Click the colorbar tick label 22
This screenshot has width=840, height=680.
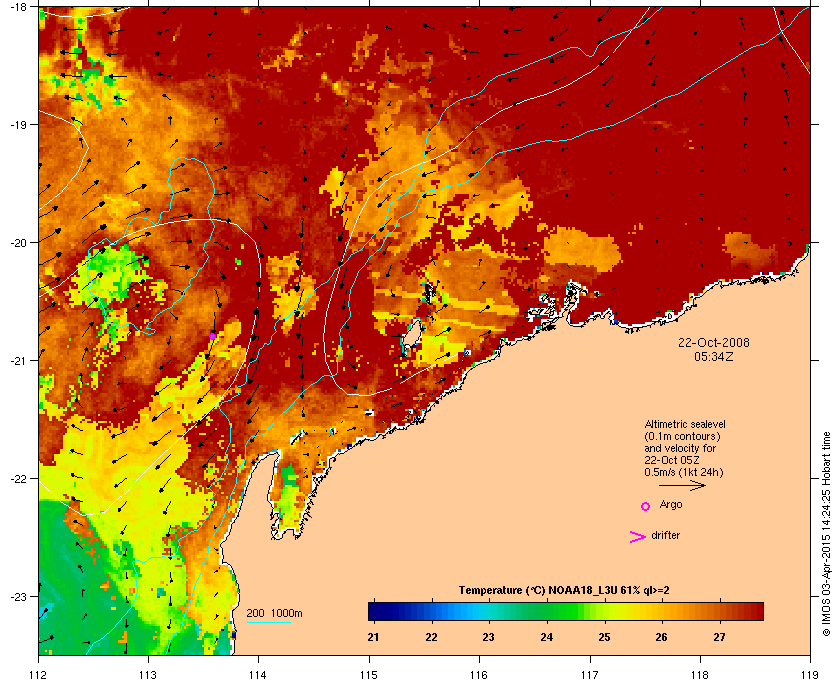[431, 637]
